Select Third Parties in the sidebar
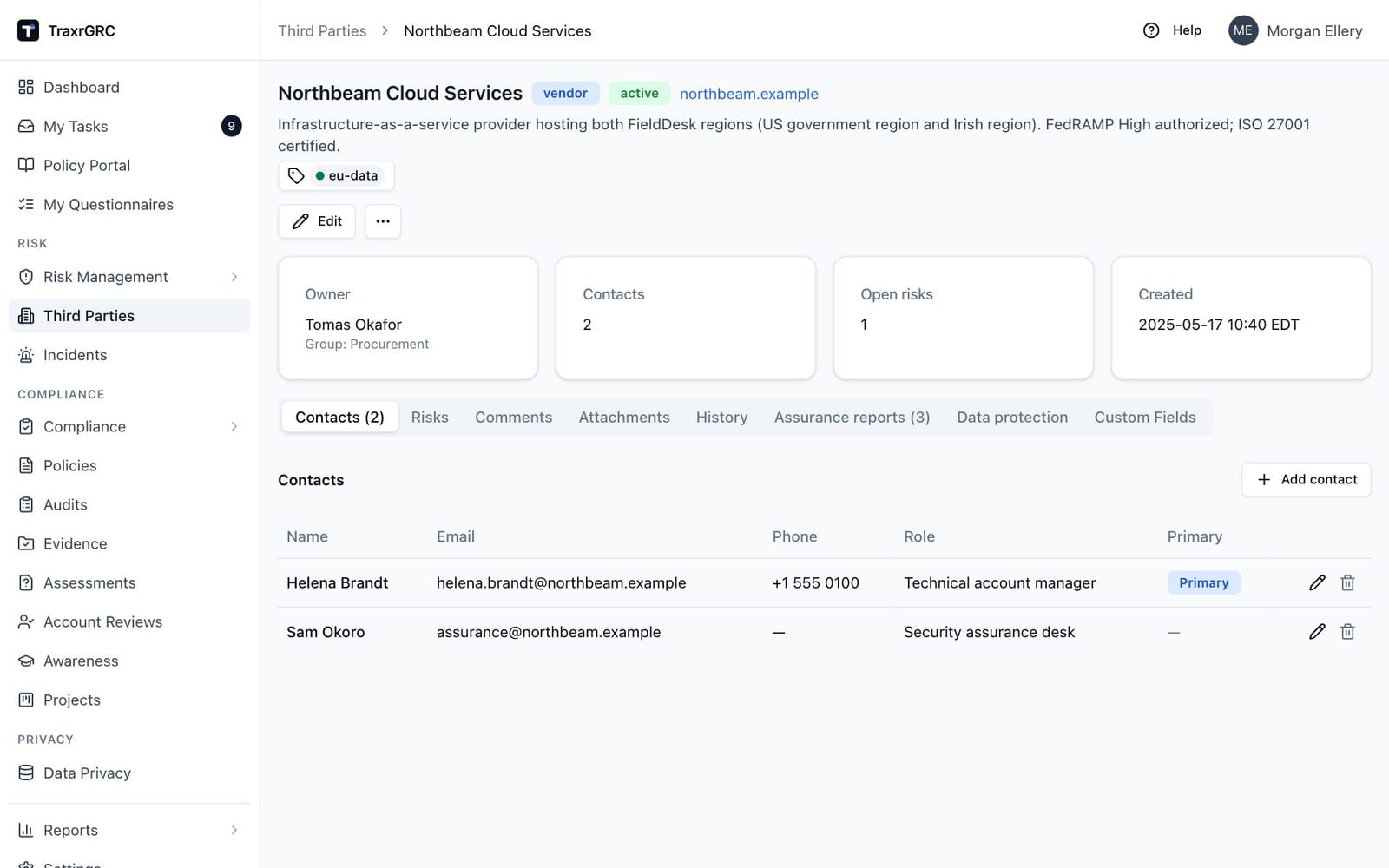 pyautogui.click(x=129, y=316)
